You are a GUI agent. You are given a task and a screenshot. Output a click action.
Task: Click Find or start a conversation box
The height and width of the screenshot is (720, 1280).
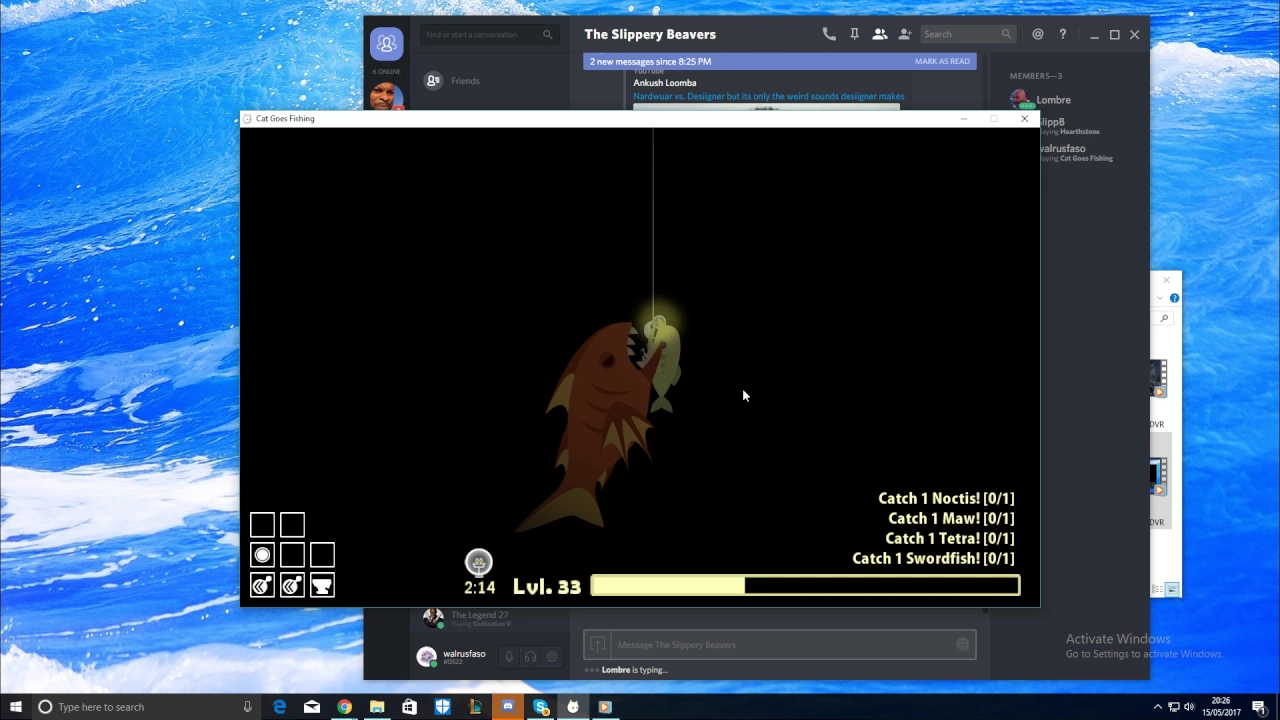[489, 34]
